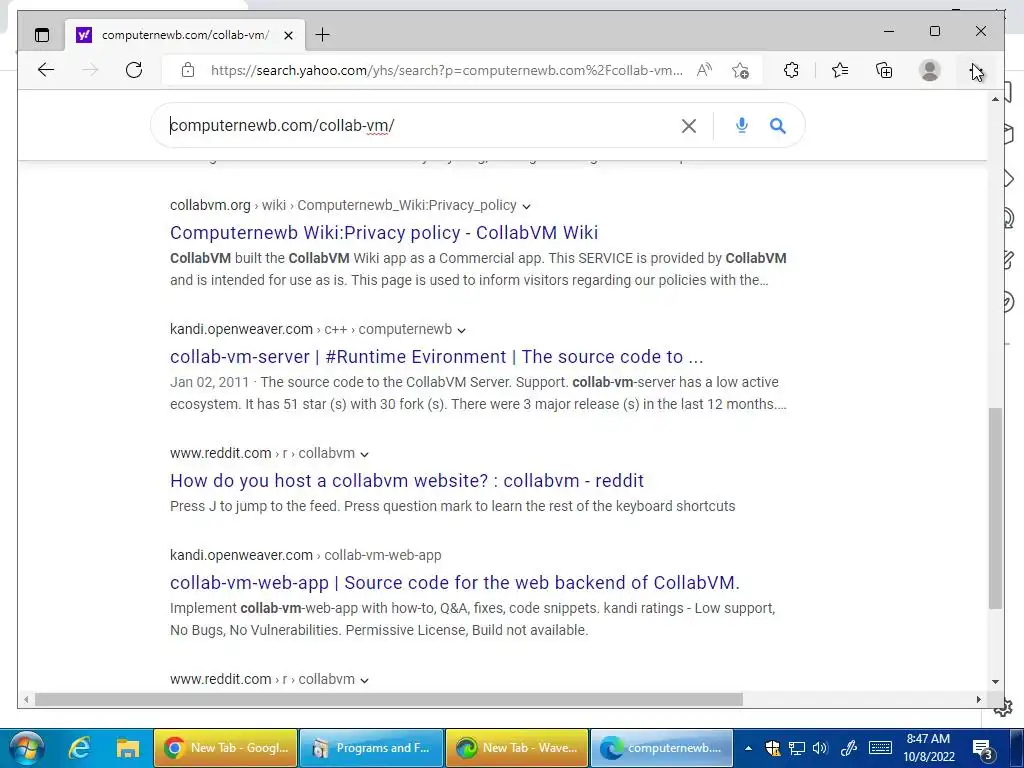Viewport: 1024px width, 768px height.
Task: Click kandi.openweaver.com collab-vm-web-app breadcrumb text
Action: click(306, 555)
